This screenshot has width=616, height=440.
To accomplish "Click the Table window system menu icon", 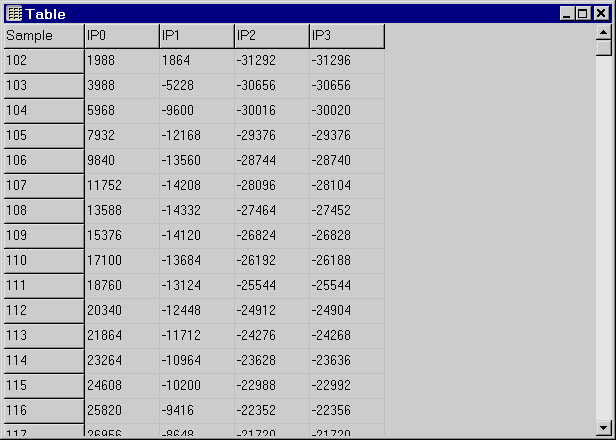I will click(14, 14).
